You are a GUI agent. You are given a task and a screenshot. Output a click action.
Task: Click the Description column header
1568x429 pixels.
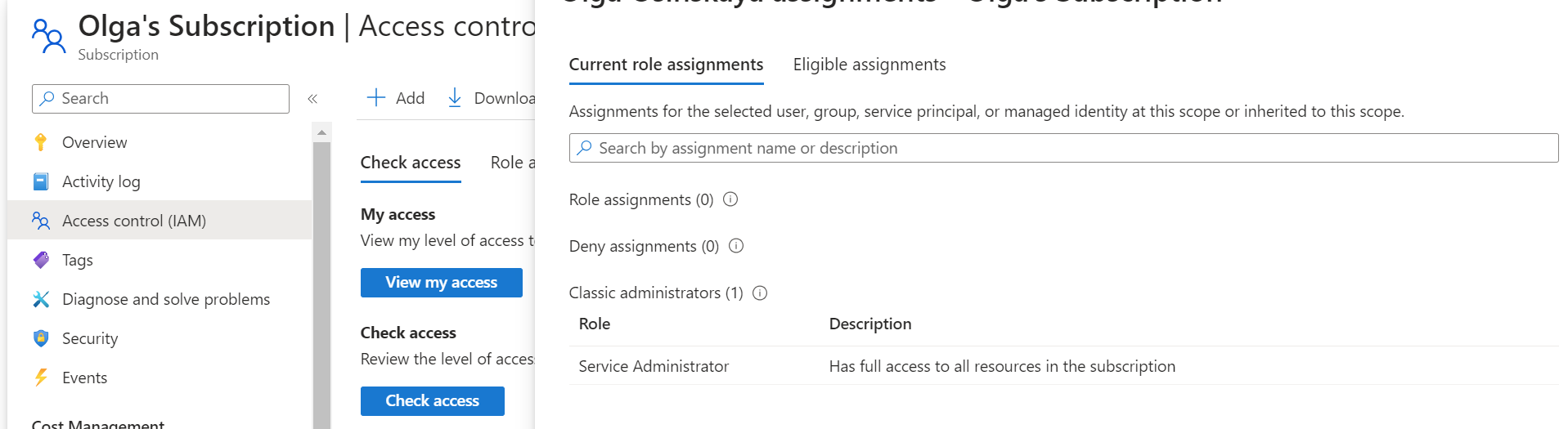[x=870, y=324]
